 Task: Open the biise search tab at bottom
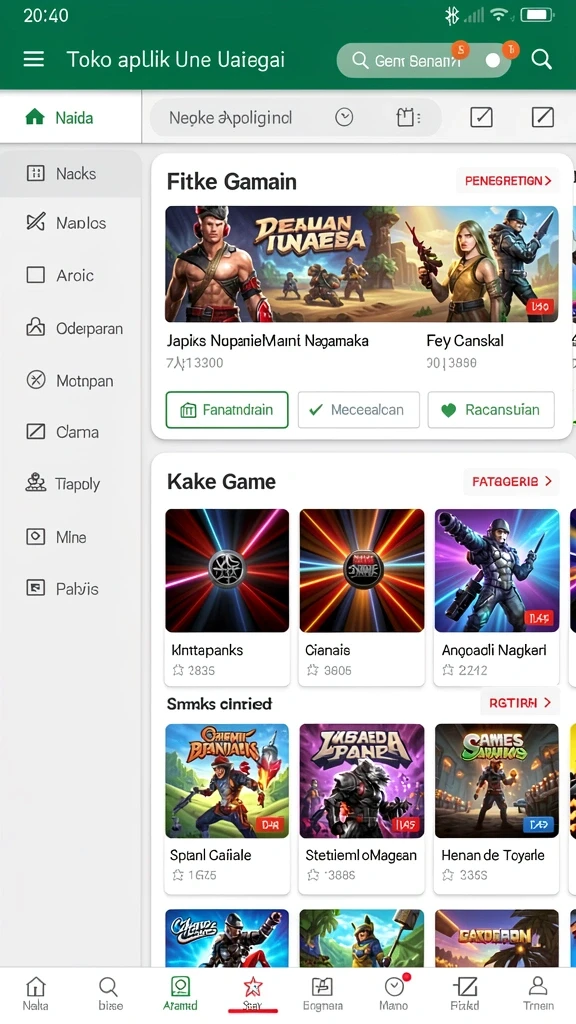coord(110,994)
